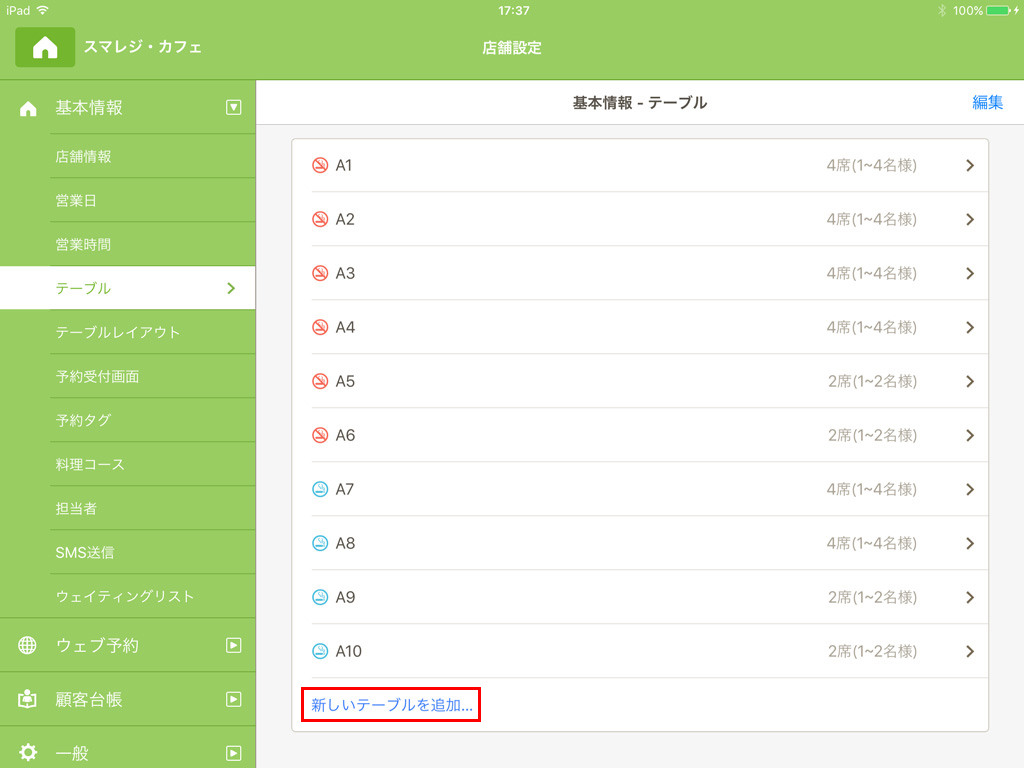This screenshot has height=768, width=1024.
Task: Select 担当者 in the sidebar
Action: tap(127, 508)
